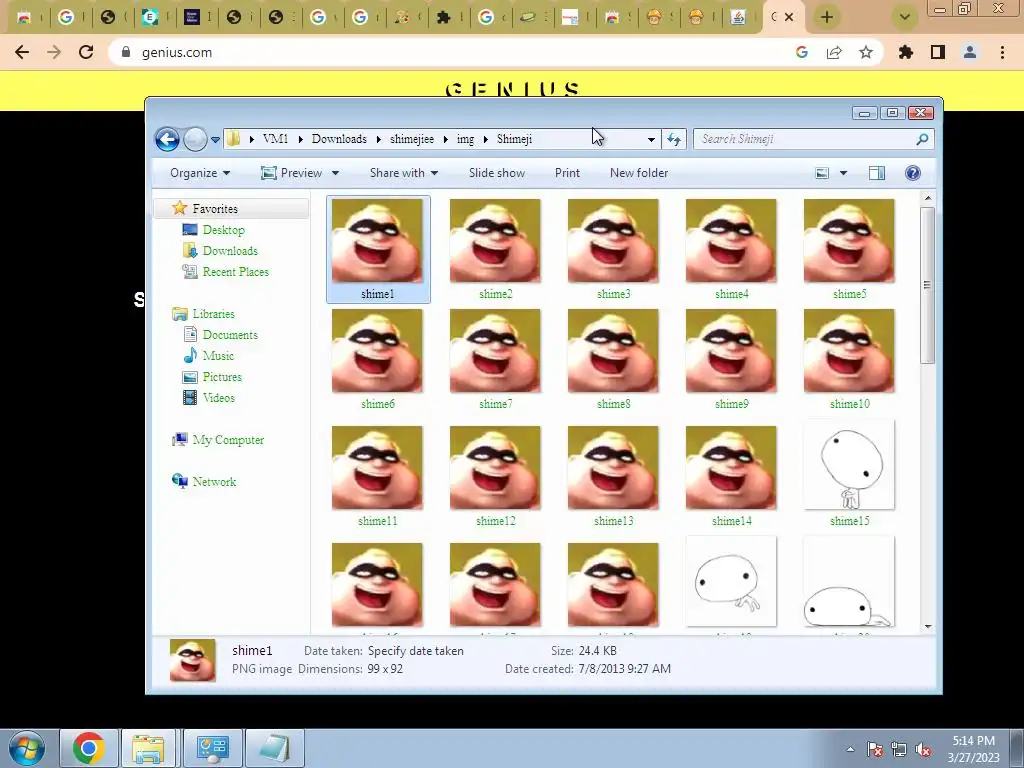Click the Chrome icon on the taskbar
The height and width of the screenshot is (768, 1024).
[x=89, y=748]
